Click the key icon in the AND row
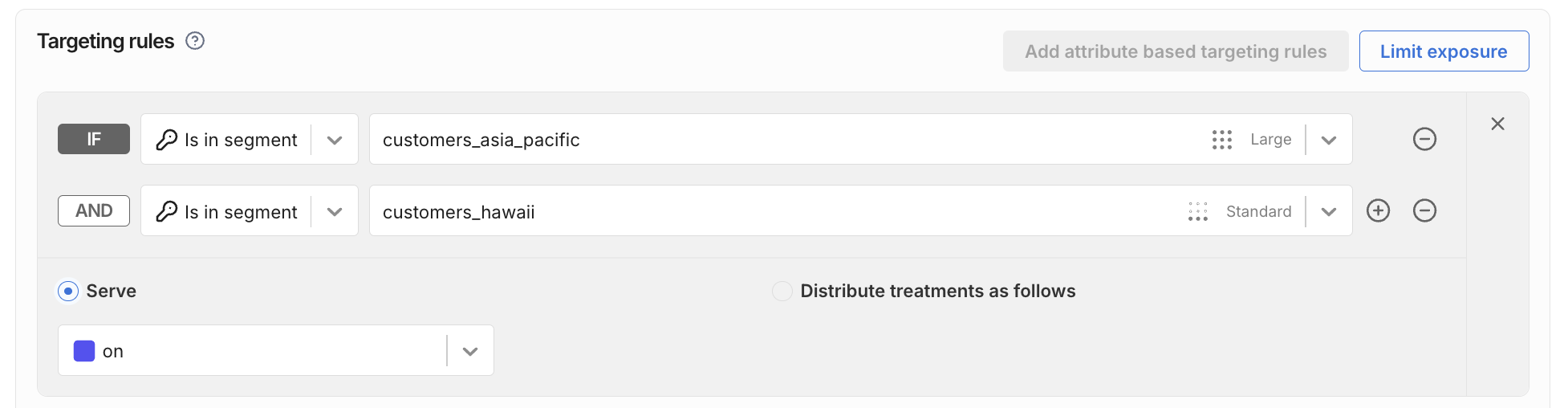This screenshot has width=1568, height=408. [166, 212]
